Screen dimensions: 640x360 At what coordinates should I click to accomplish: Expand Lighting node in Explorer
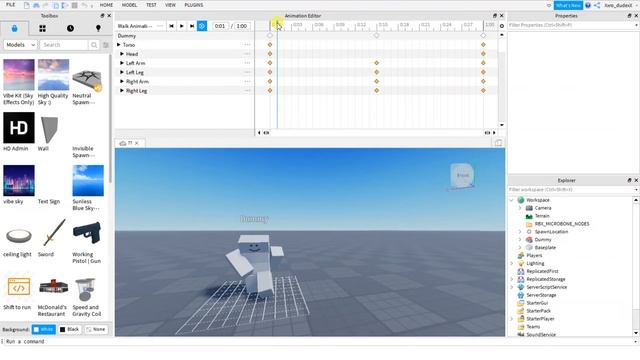tap(512, 263)
